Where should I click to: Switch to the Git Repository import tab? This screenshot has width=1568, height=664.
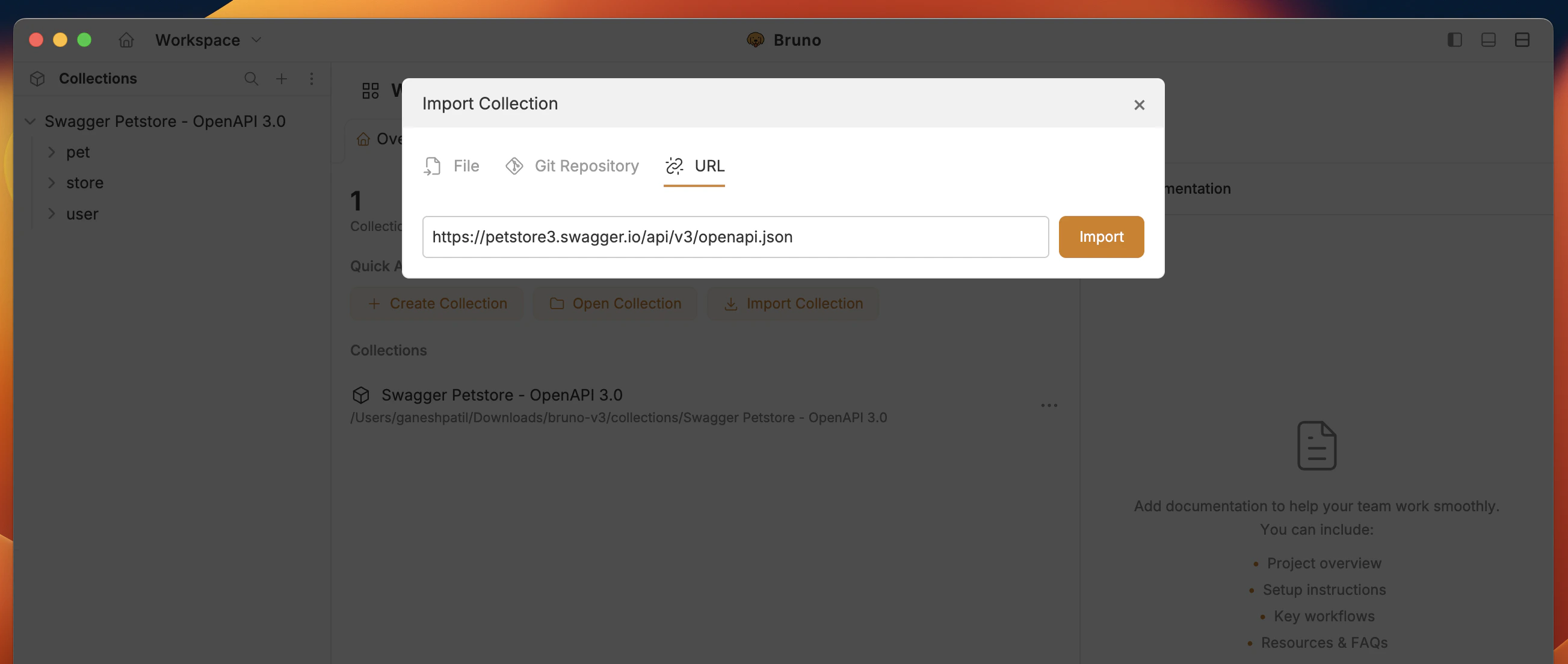(572, 165)
